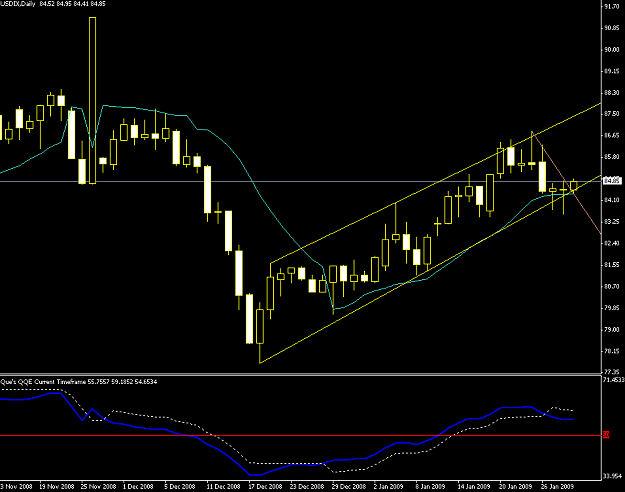Screen dimensions: 625x492
Task: Select the 1 Dec 2008 date label
Action: pos(138,486)
